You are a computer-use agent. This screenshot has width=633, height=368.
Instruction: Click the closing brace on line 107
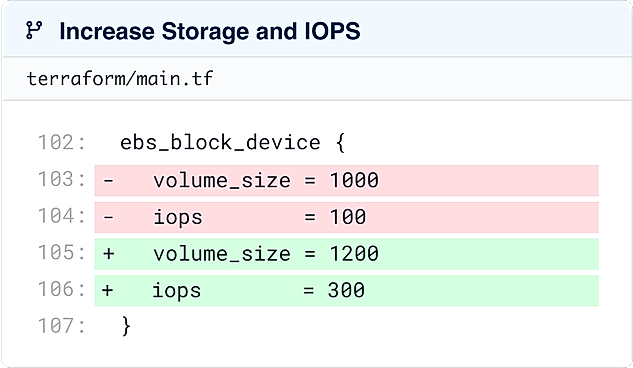[x=126, y=326]
